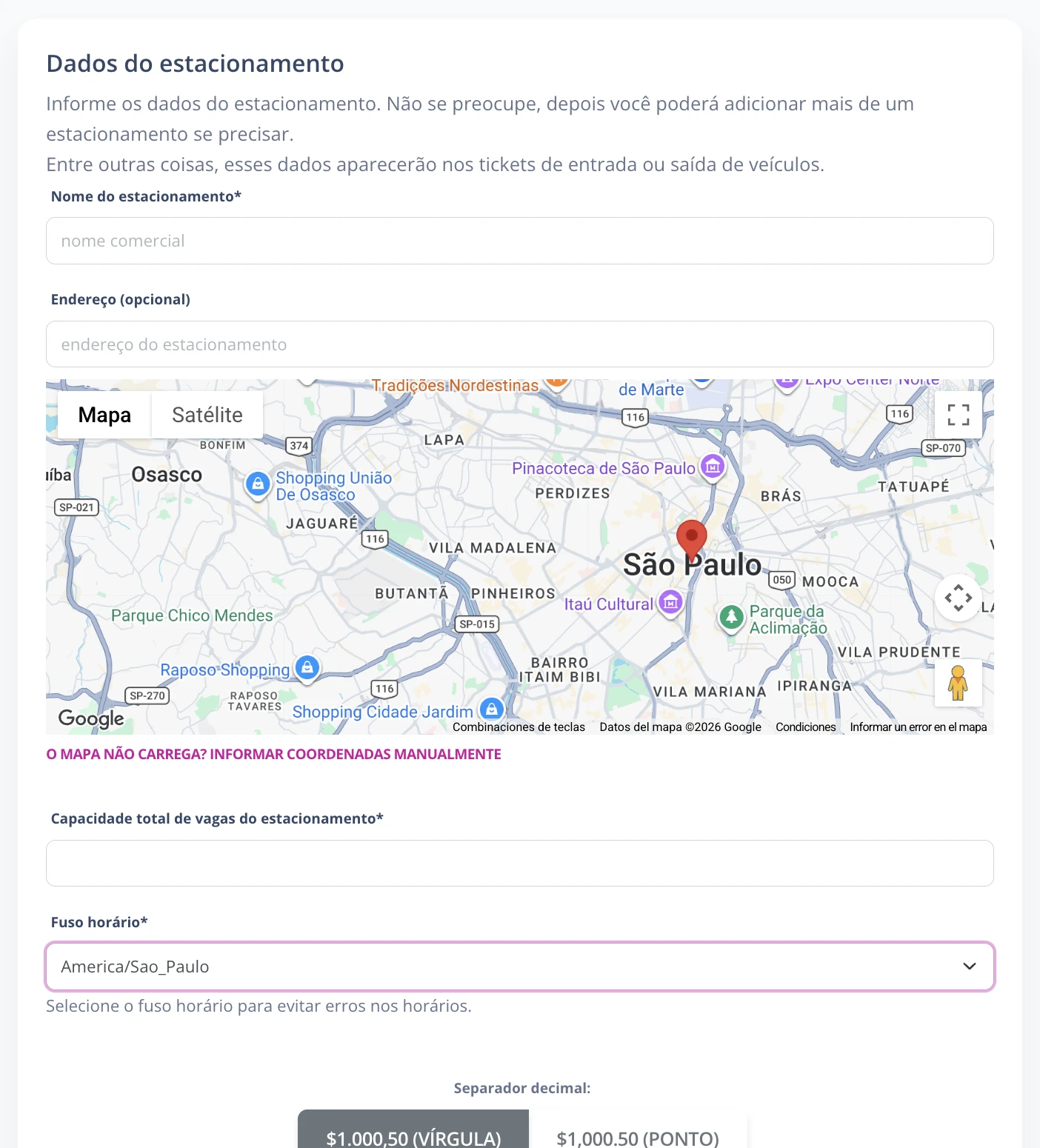The width and height of the screenshot is (1040, 1148).
Task: Expand timezone list using the chevron arrow
Action: click(969, 967)
